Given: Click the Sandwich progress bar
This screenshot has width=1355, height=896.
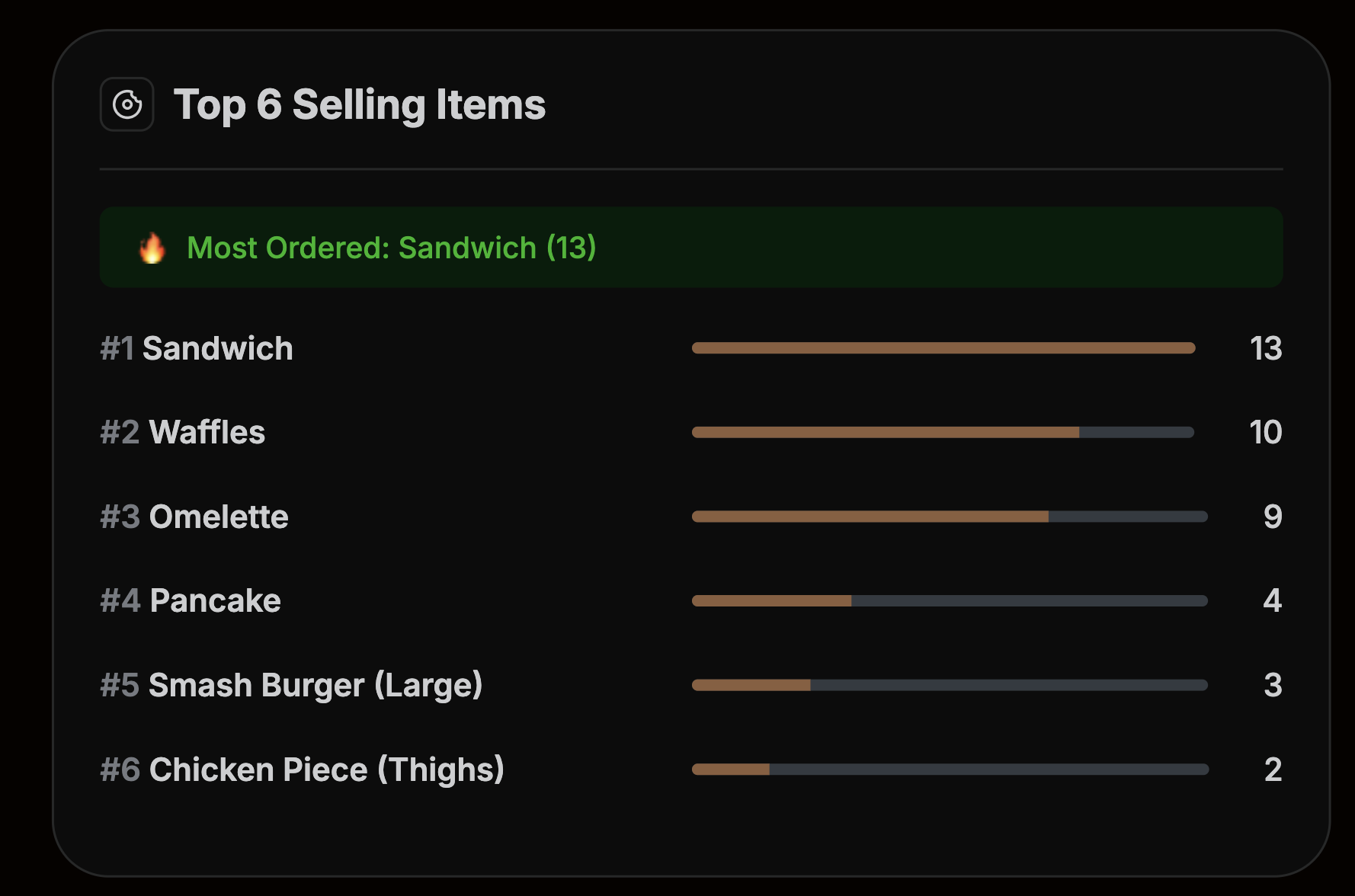Looking at the screenshot, I should tap(943, 348).
